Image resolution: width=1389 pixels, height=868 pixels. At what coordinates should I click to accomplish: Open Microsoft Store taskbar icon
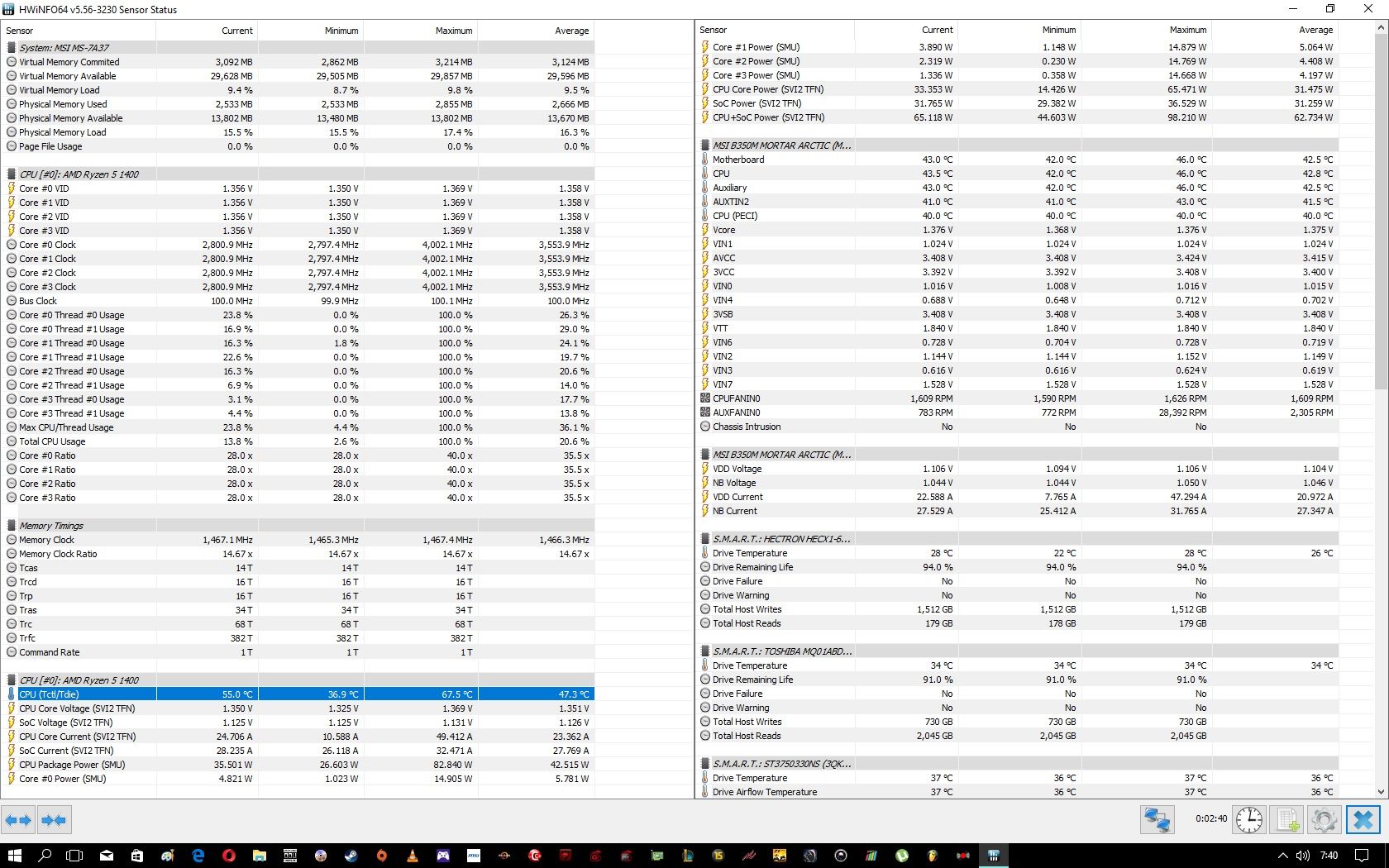click(x=137, y=856)
